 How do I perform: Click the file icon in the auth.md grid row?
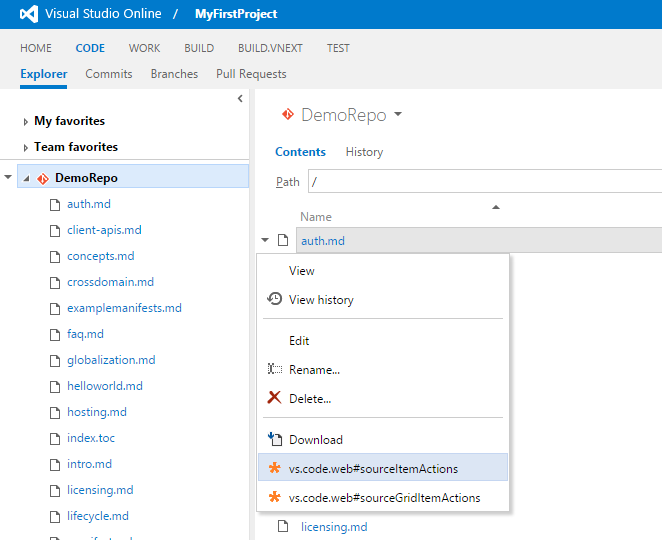(283, 240)
